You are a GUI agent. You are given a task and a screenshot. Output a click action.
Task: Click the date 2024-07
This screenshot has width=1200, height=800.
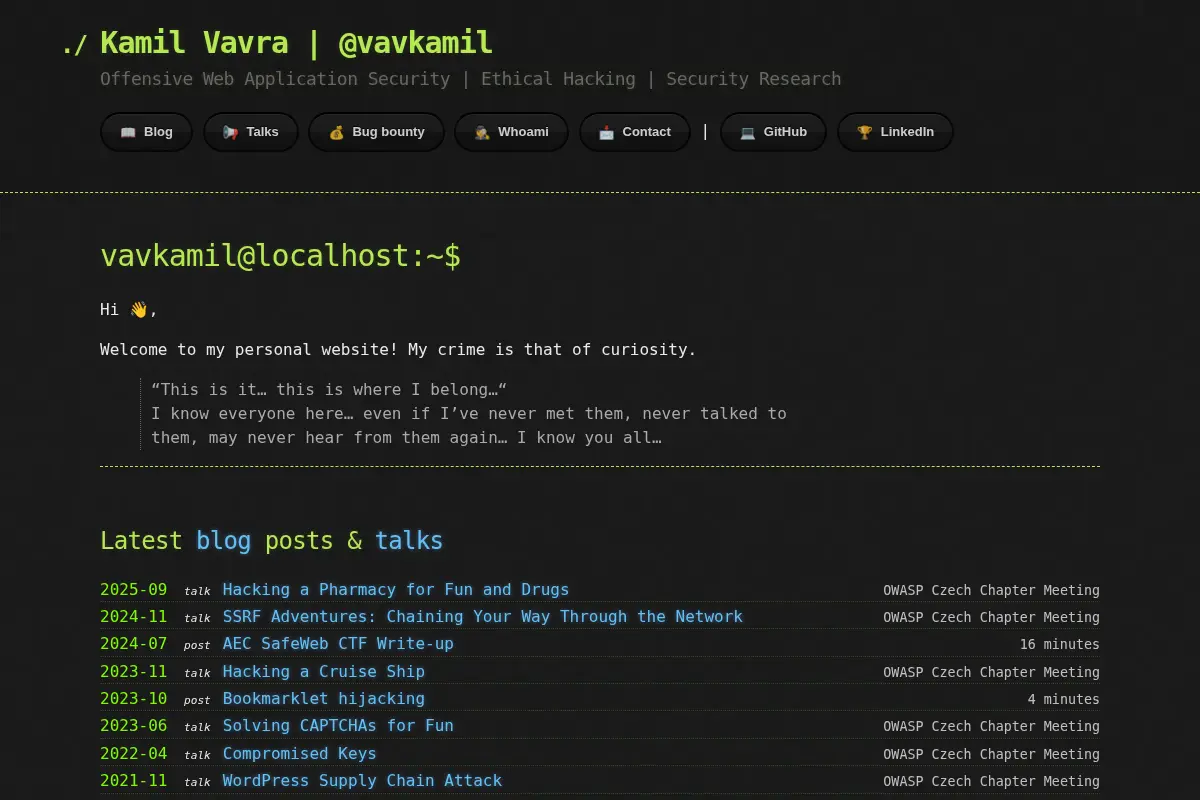tap(134, 644)
